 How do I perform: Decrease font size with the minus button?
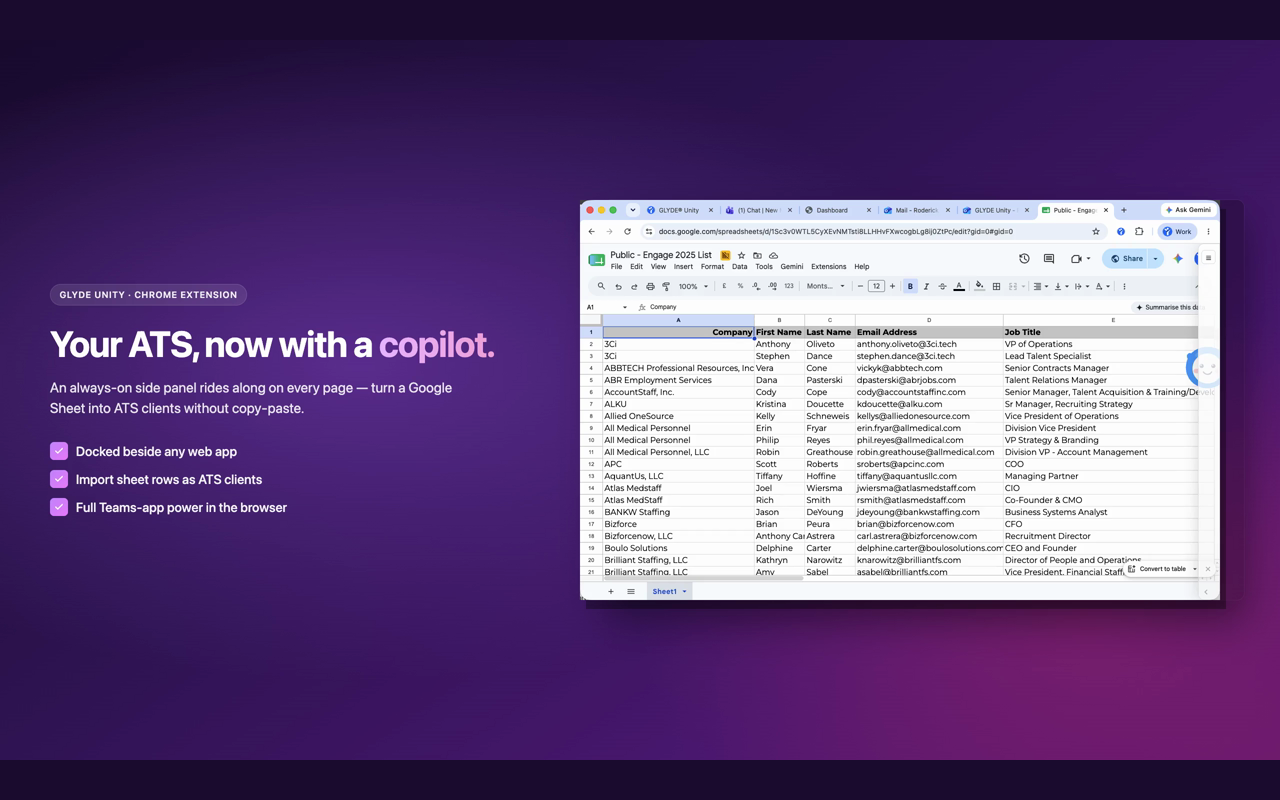point(860,286)
